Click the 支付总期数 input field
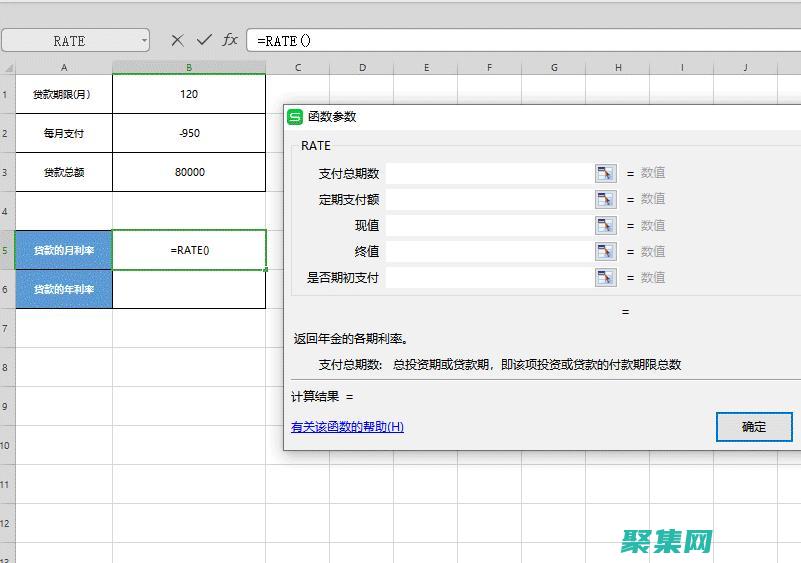 [489, 173]
